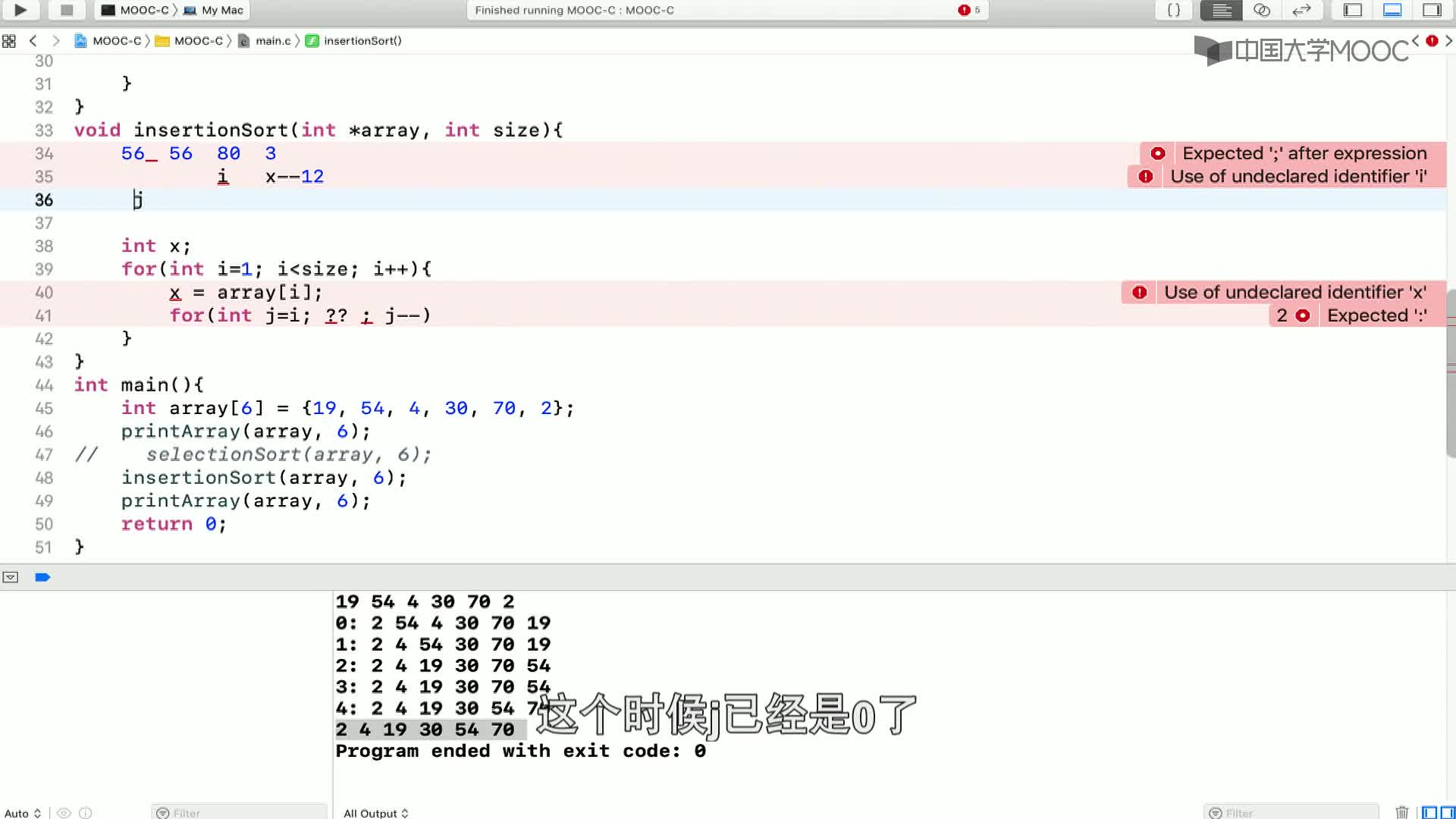
Task: Open the MOOC-C project breadcrumb
Action: [x=108, y=41]
